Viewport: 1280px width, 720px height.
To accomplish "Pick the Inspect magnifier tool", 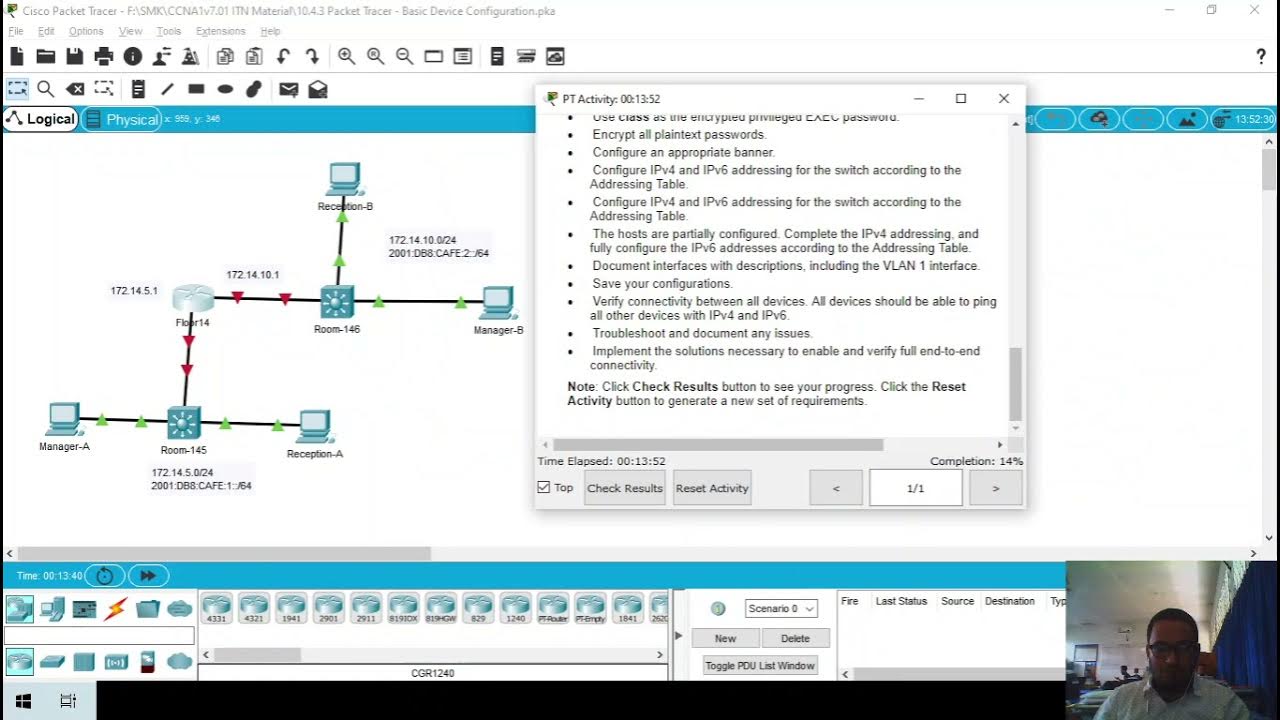I will [x=45, y=89].
